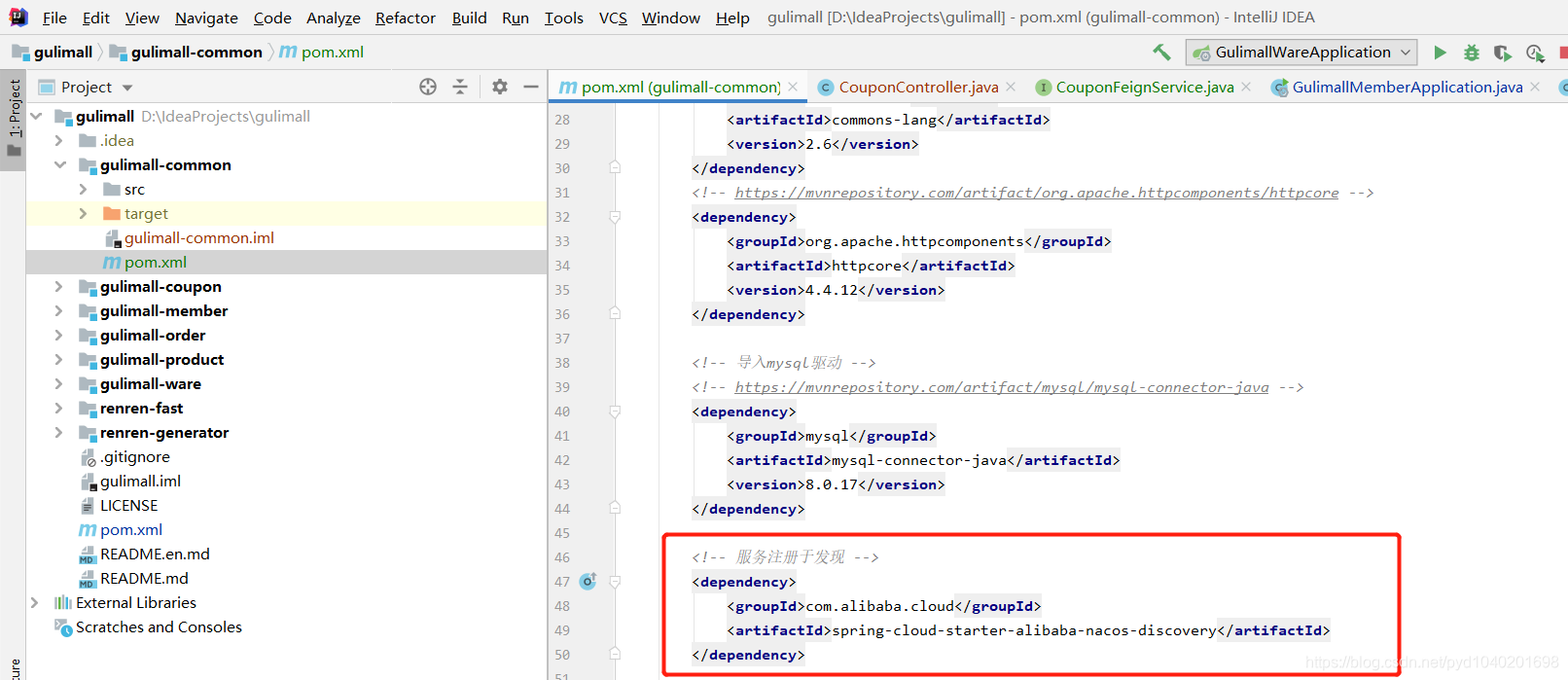
Task: Click the fold marker on line 40
Action: [x=615, y=412]
